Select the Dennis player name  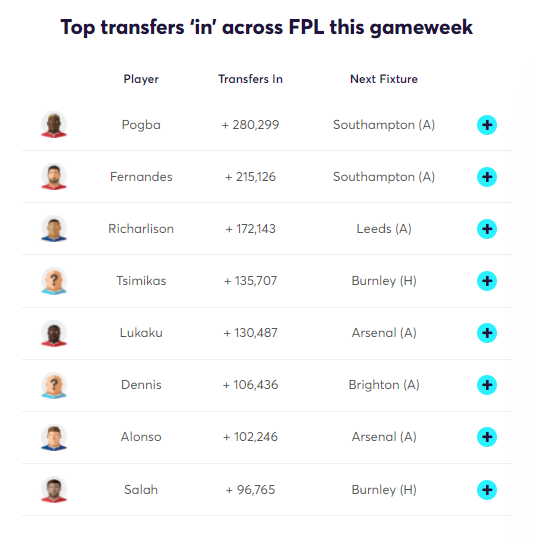click(141, 385)
